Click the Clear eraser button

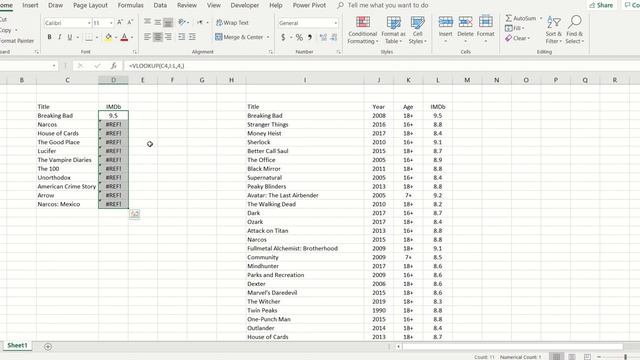(517, 38)
